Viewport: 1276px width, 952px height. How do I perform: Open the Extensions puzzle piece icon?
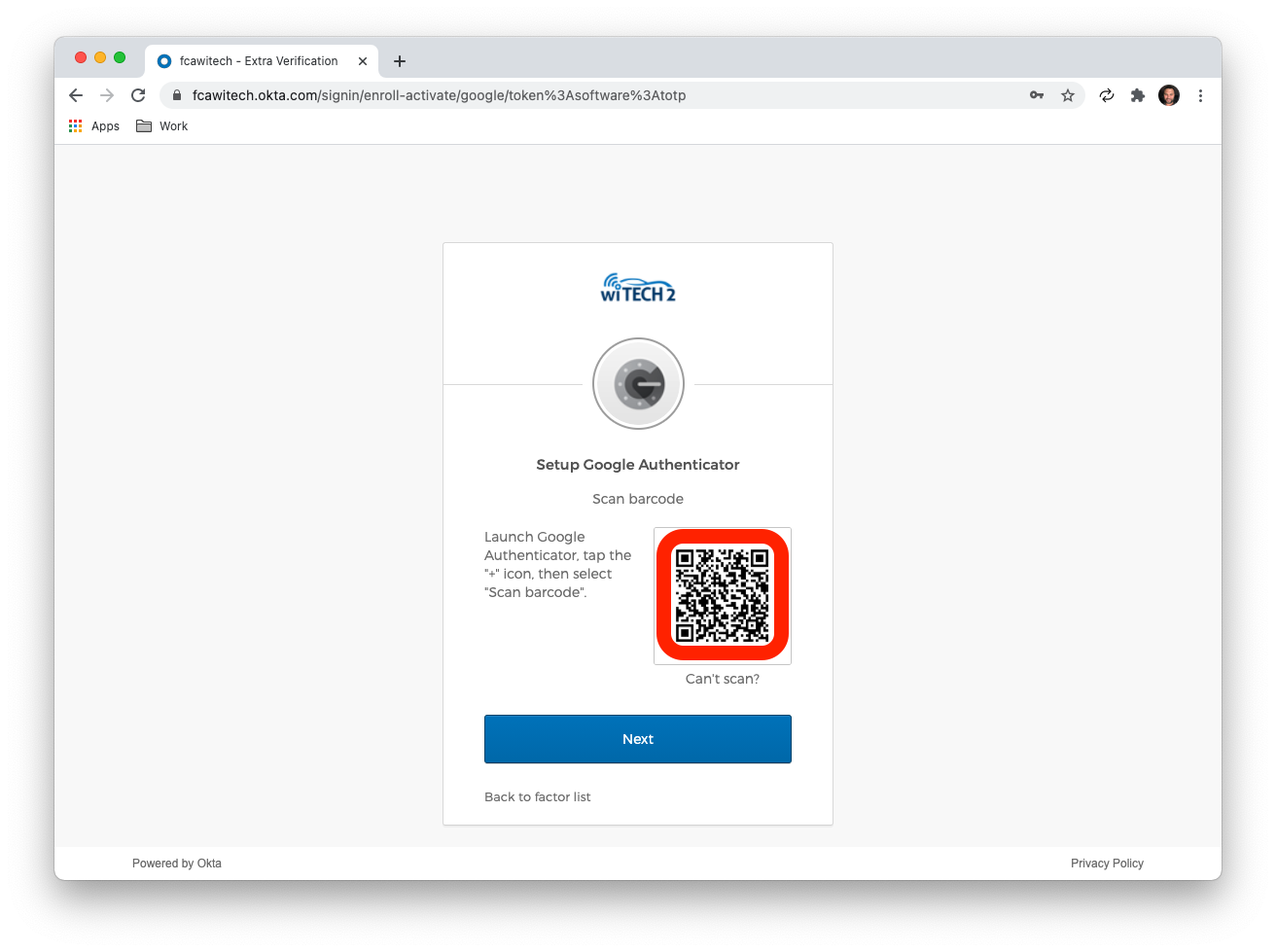click(x=1138, y=95)
